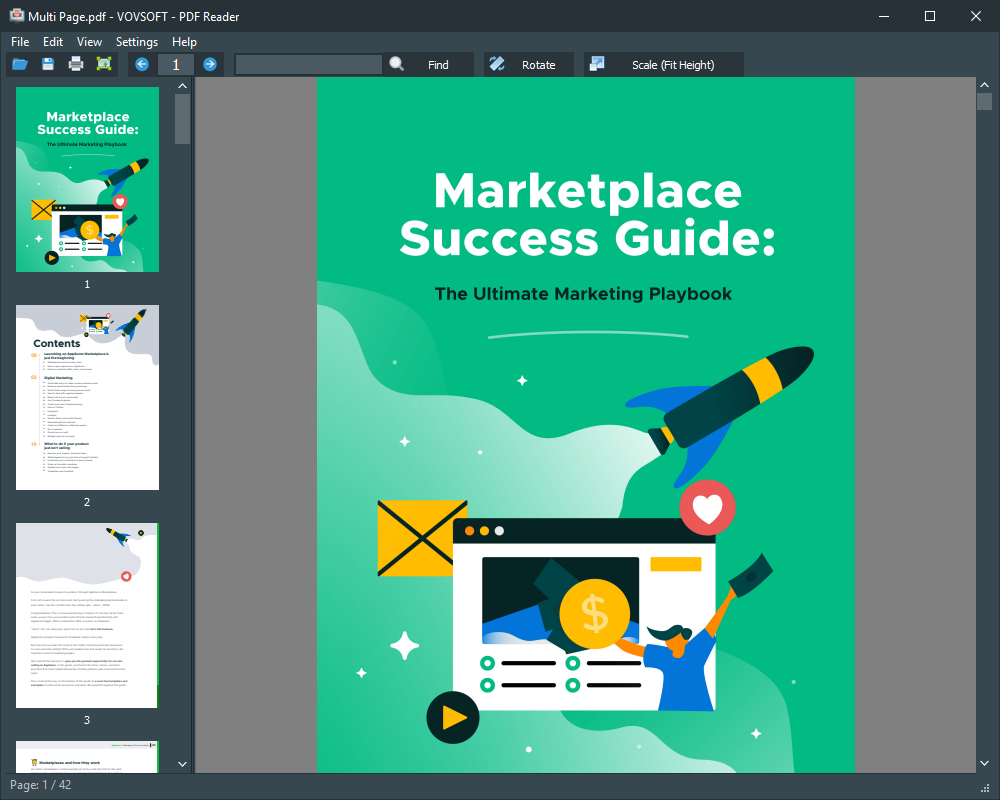The image size is (1000, 800).
Task: Click the thumbnail panel scroll down arrow
Action: click(182, 764)
